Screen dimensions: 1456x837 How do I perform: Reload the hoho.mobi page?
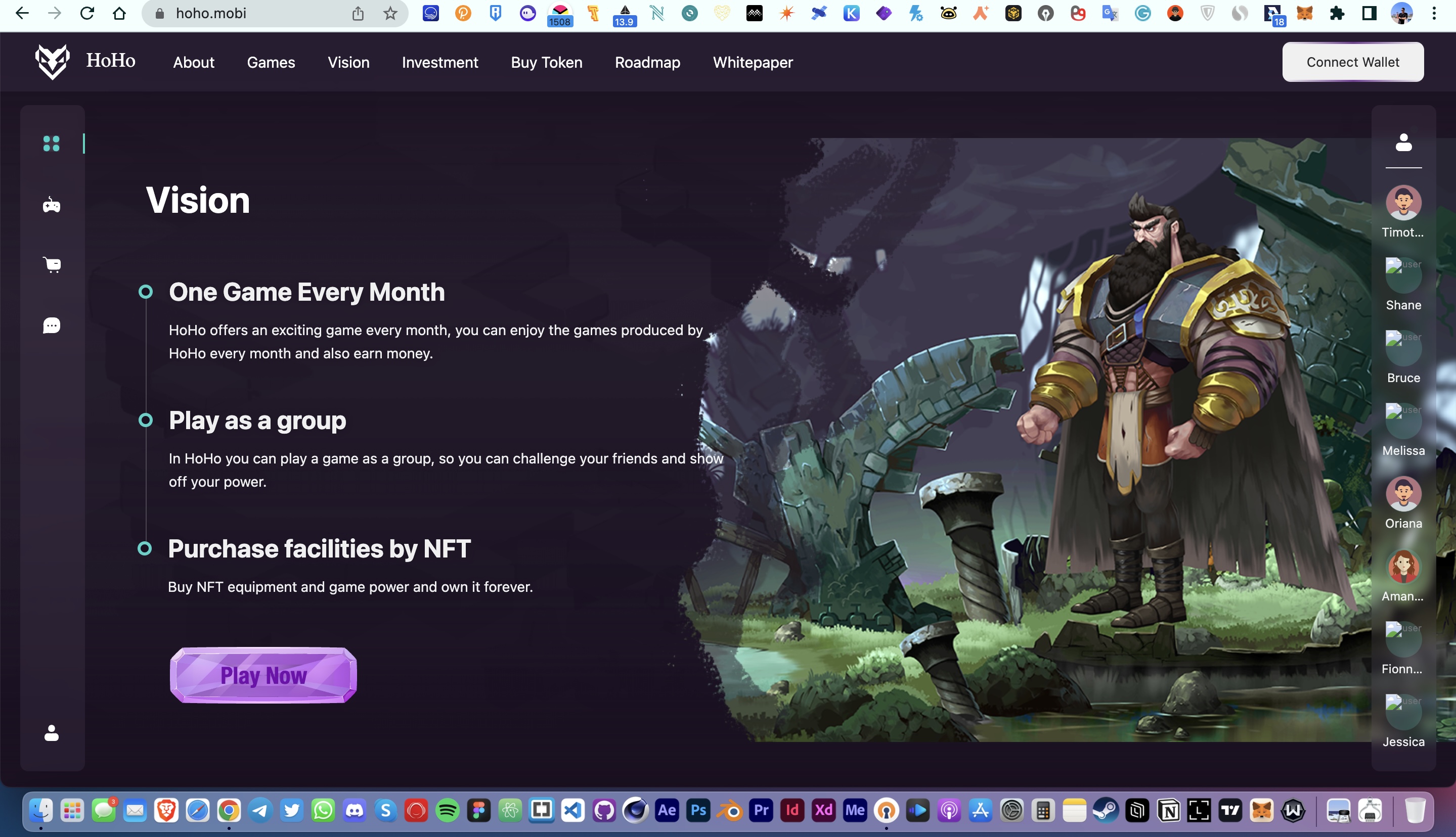(x=87, y=13)
